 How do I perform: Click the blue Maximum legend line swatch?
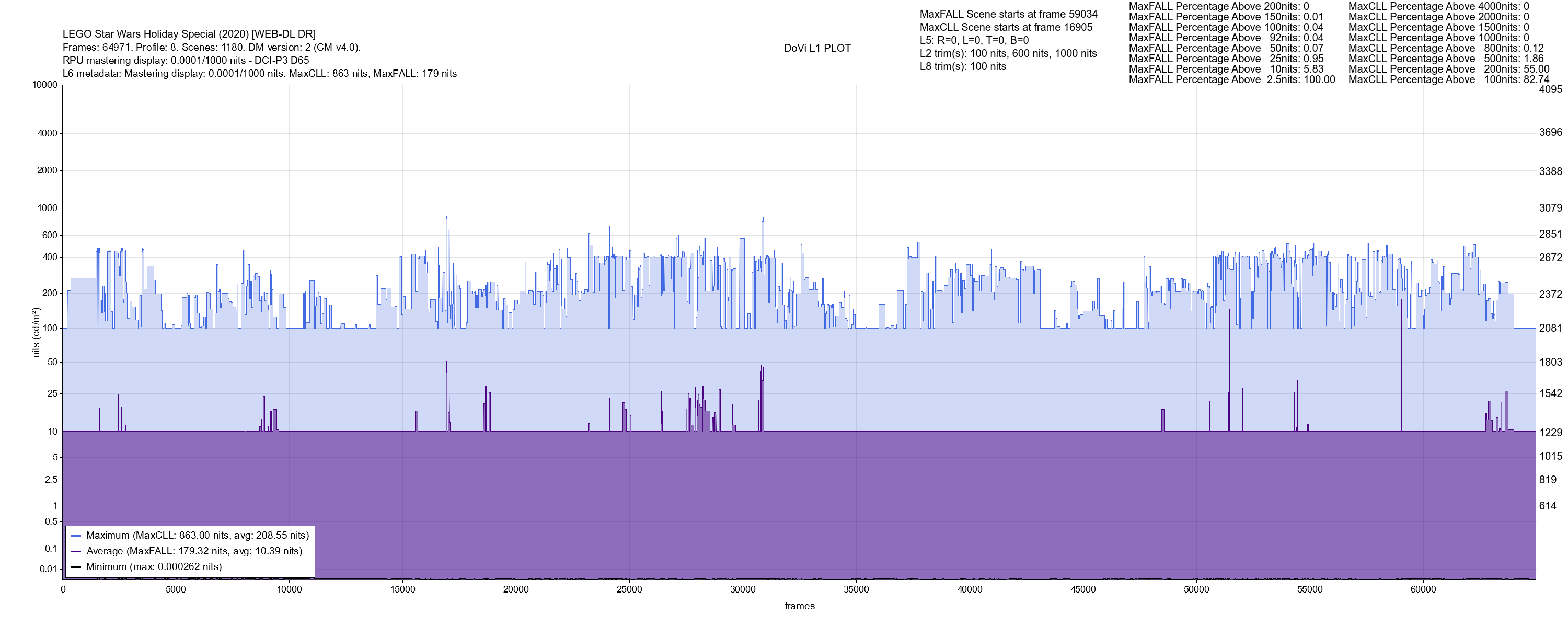pos(76,536)
